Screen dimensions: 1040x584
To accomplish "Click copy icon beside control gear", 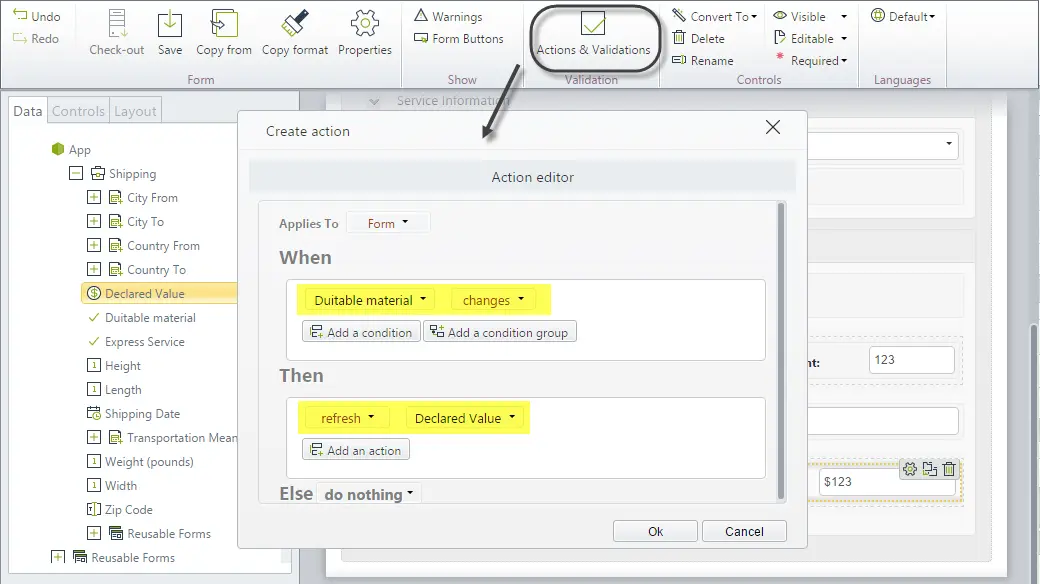I will 930,469.
